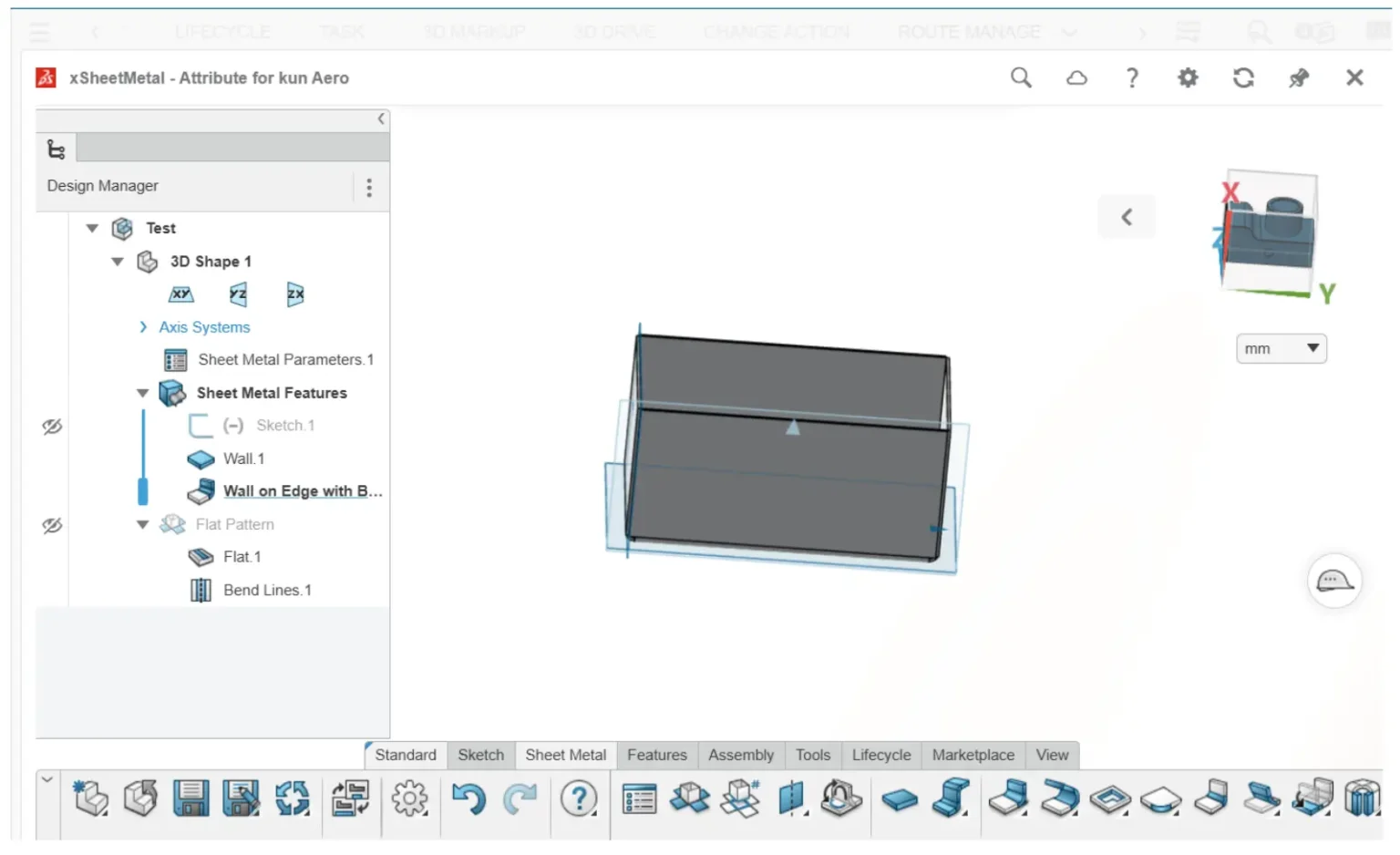Select the Corner Relief rounded plate icon
The width and height of the screenshot is (1400, 855).
tap(1161, 800)
